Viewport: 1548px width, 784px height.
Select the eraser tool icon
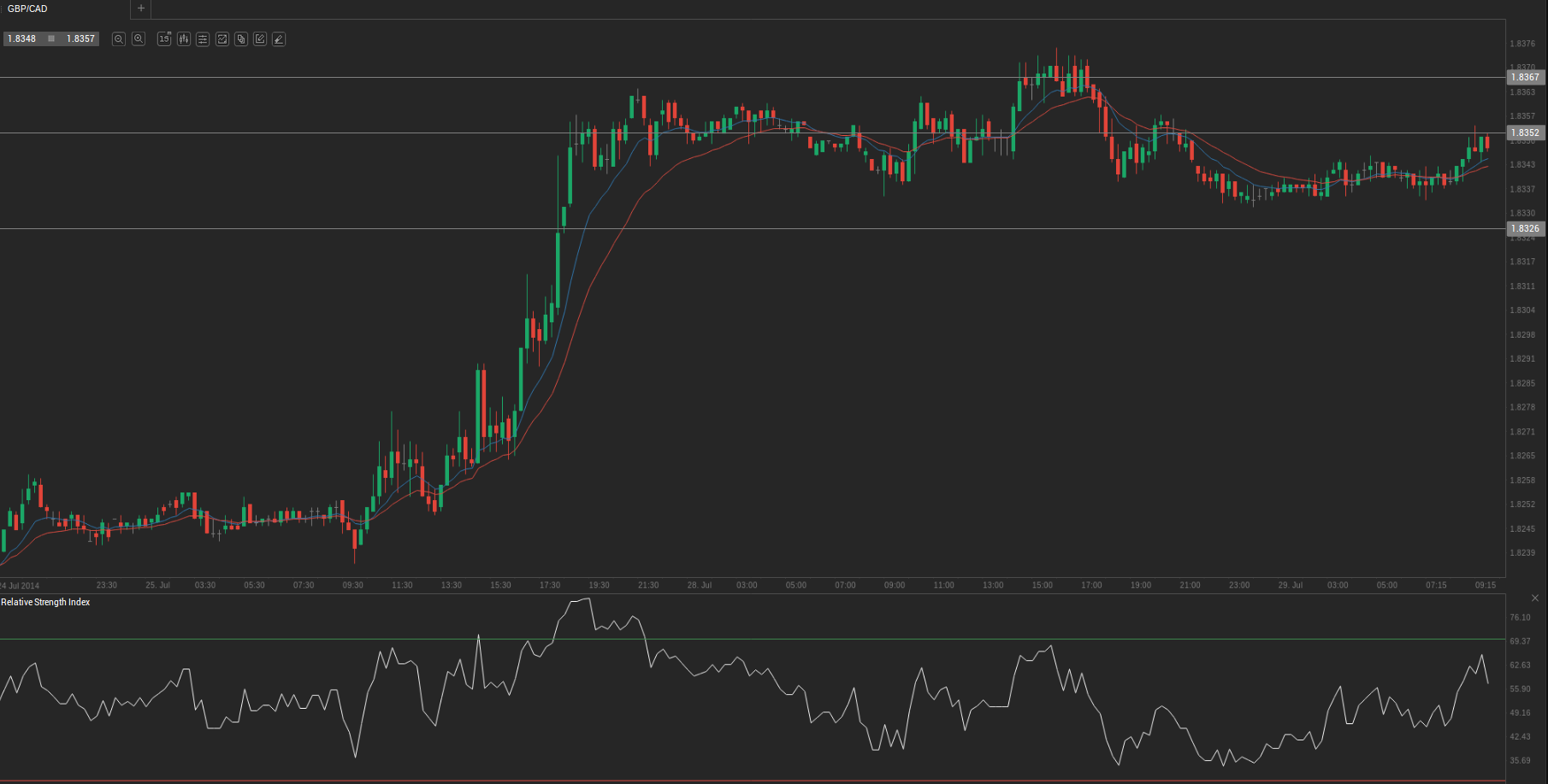[279, 39]
